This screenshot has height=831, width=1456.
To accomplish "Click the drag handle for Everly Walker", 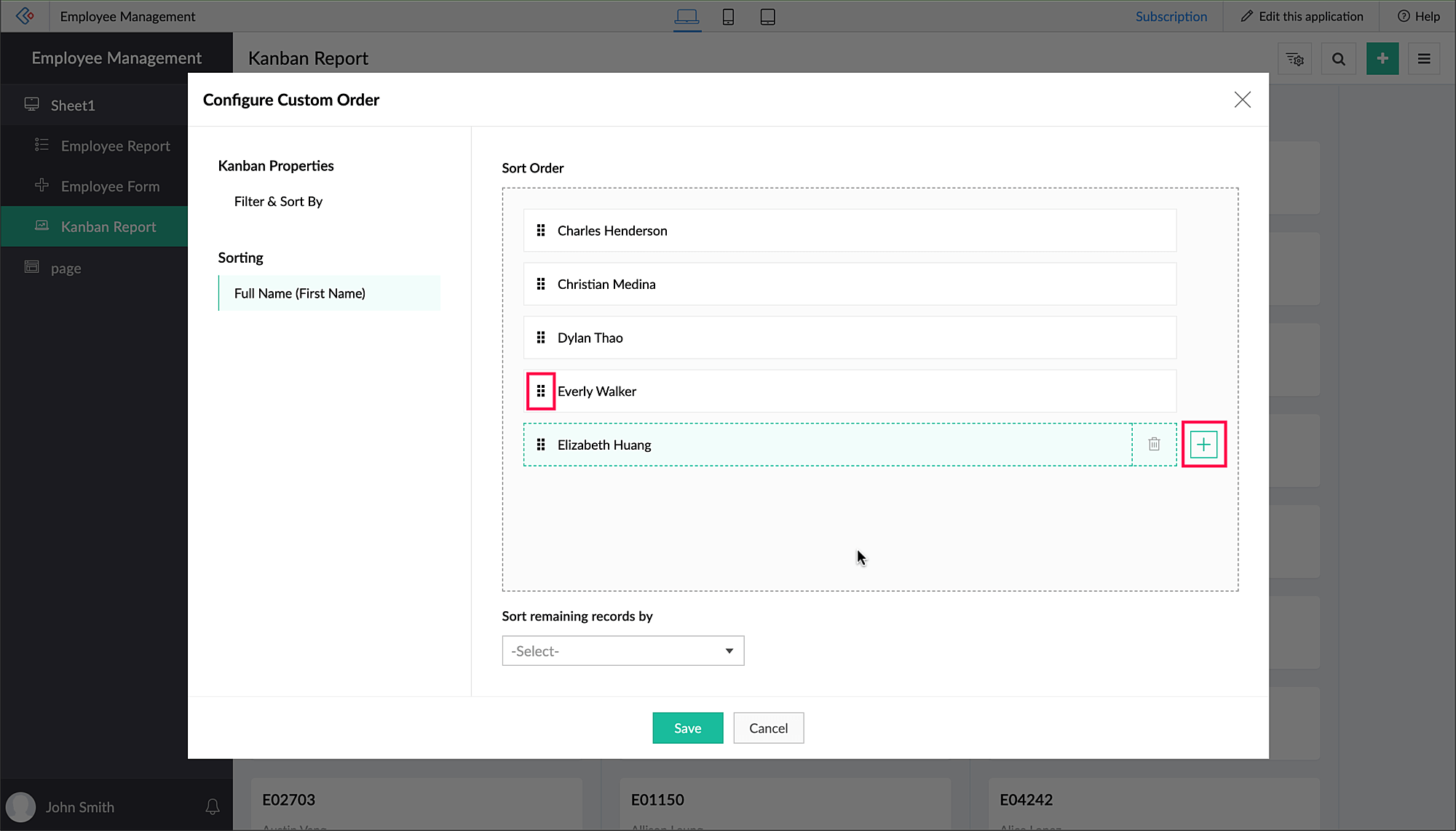I will tap(540, 391).
